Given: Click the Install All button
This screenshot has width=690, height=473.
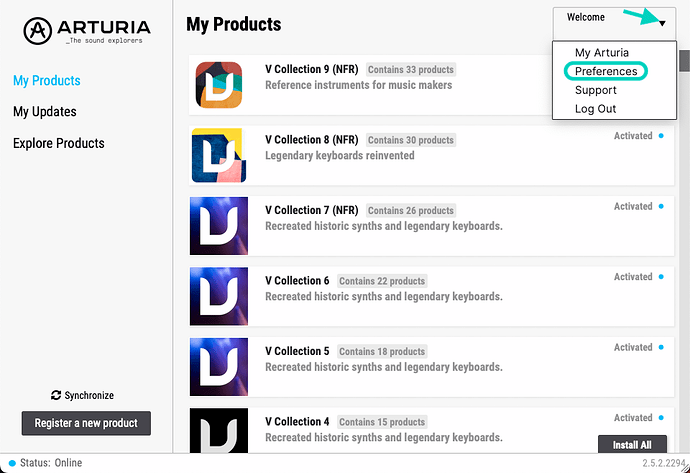Looking at the screenshot, I should pos(632,444).
